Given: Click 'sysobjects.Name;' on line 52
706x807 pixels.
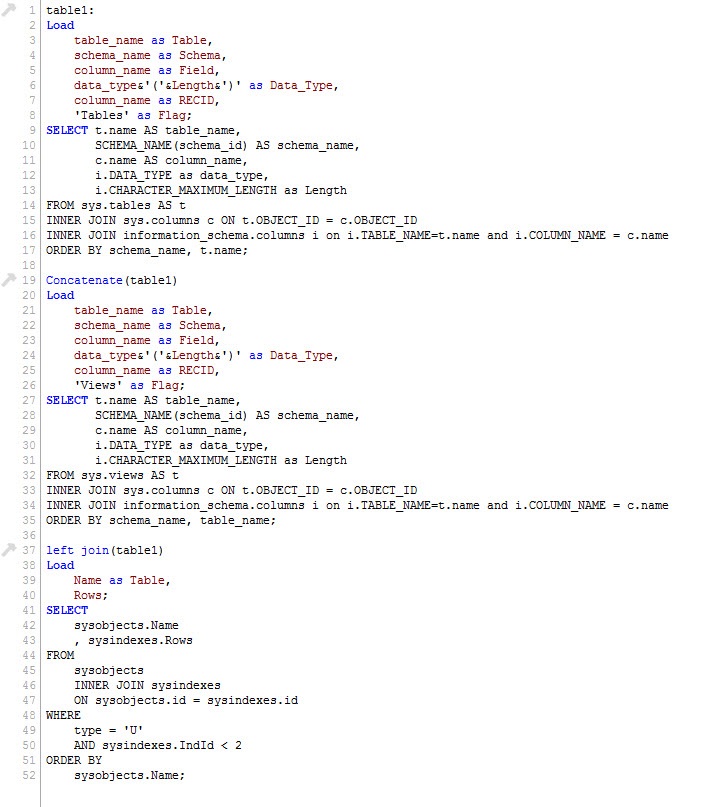Looking at the screenshot, I should pos(129,776).
